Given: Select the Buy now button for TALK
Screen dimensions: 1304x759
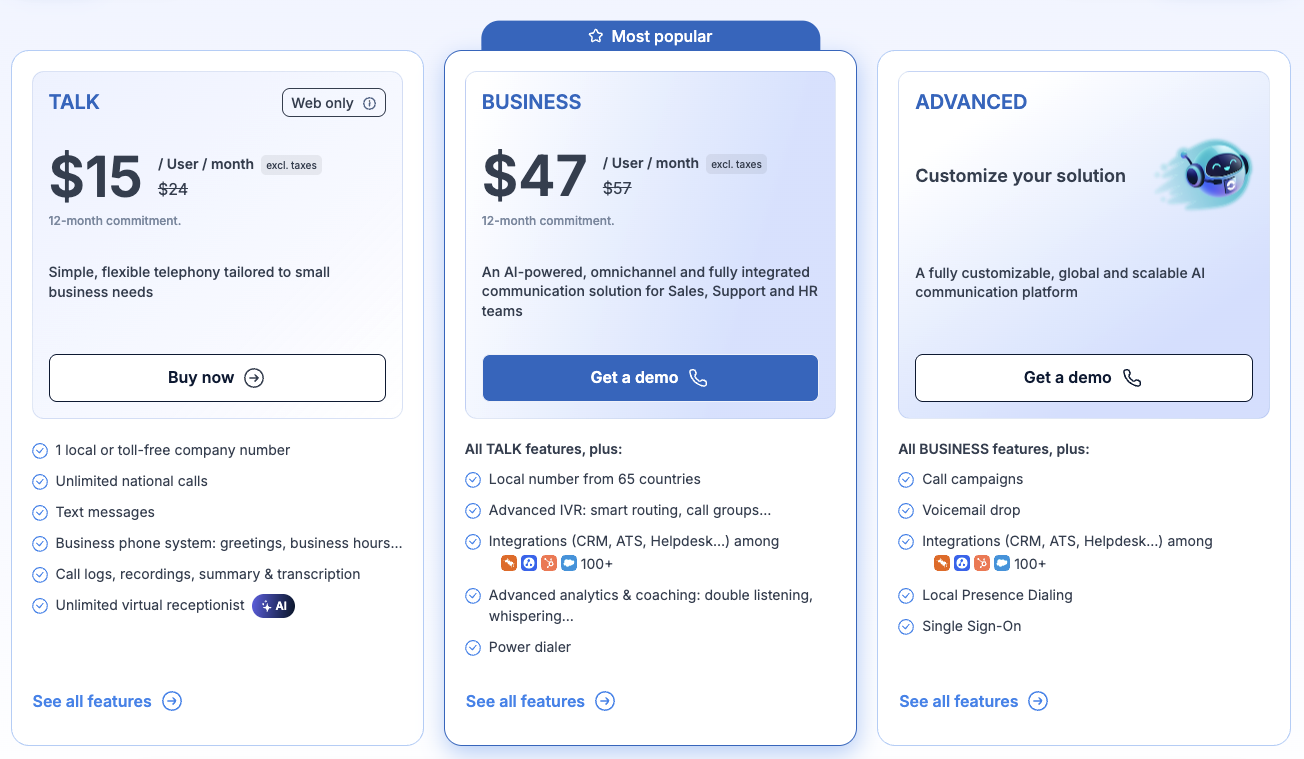Looking at the screenshot, I should [217, 378].
